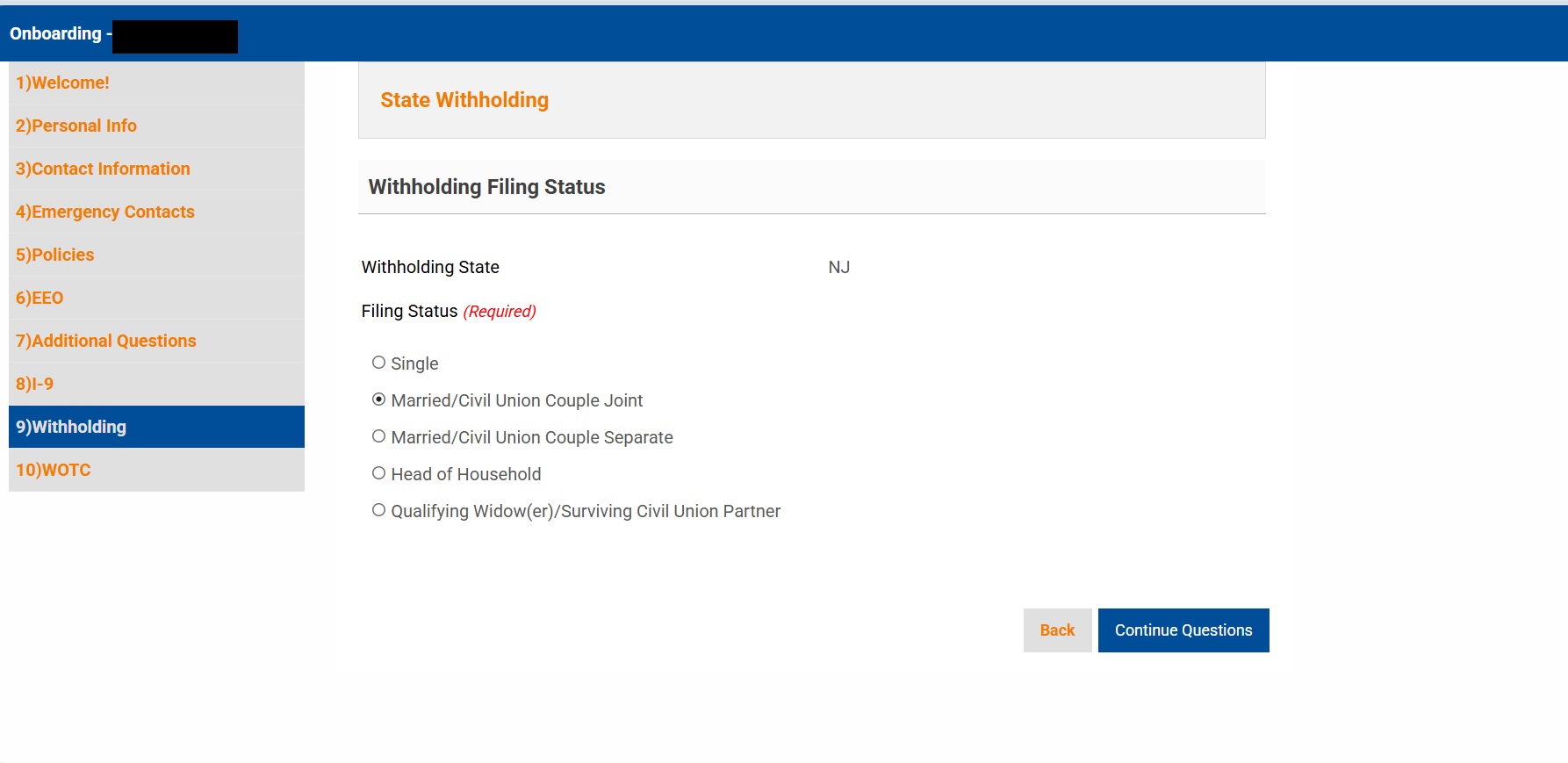Click the Continue Questions button
This screenshot has width=1568, height=763.
coord(1183,630)
